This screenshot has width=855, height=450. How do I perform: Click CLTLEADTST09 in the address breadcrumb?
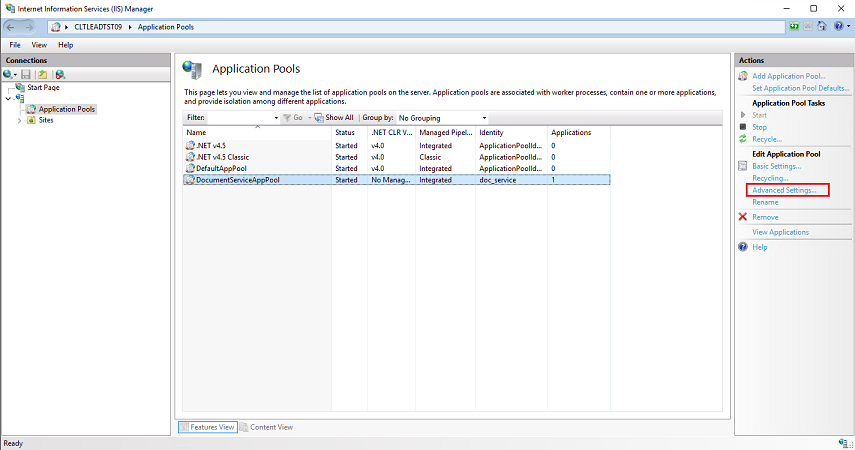(98, 27)
